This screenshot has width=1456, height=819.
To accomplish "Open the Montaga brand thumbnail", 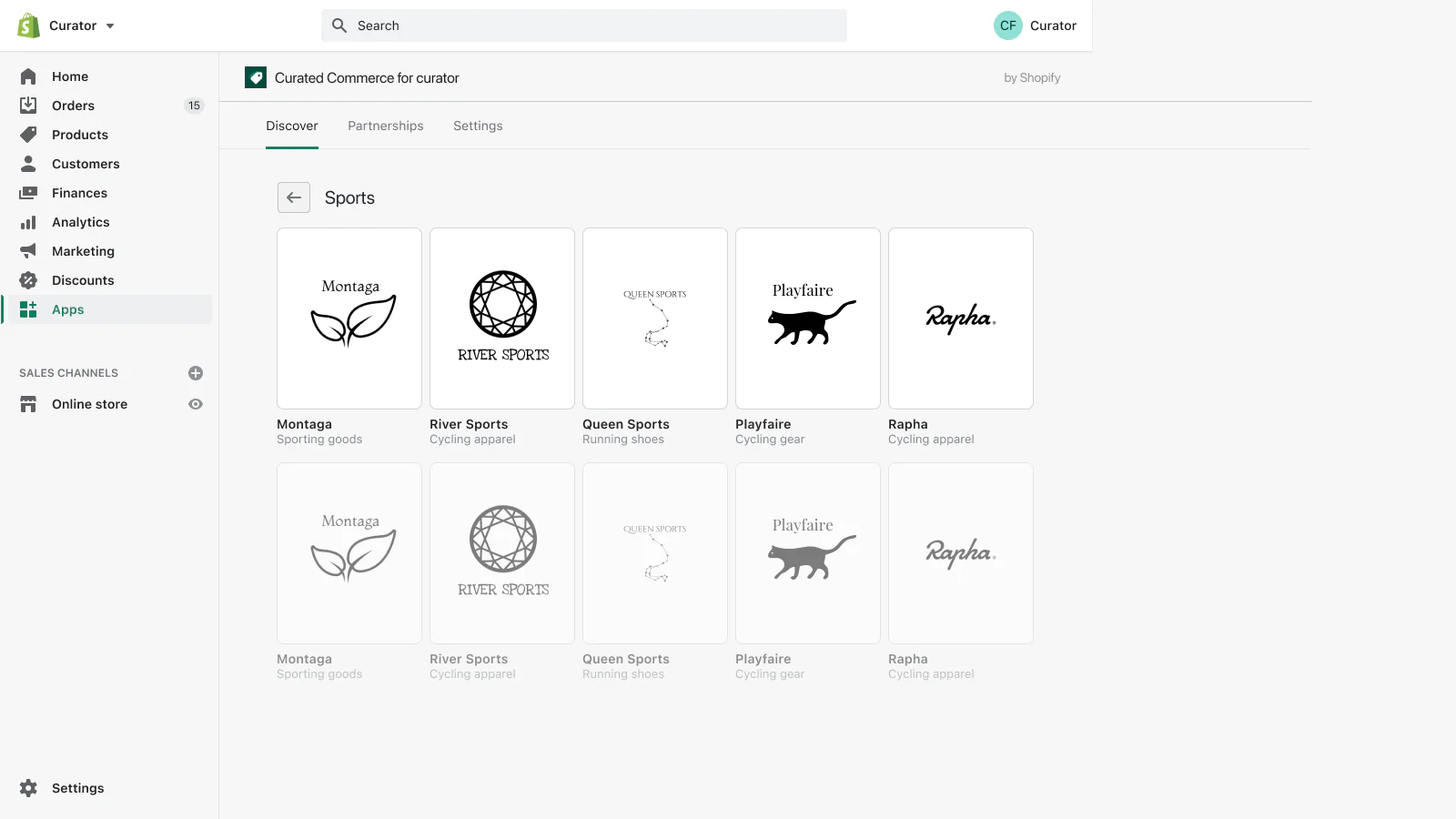I will [x=349, y=318].
